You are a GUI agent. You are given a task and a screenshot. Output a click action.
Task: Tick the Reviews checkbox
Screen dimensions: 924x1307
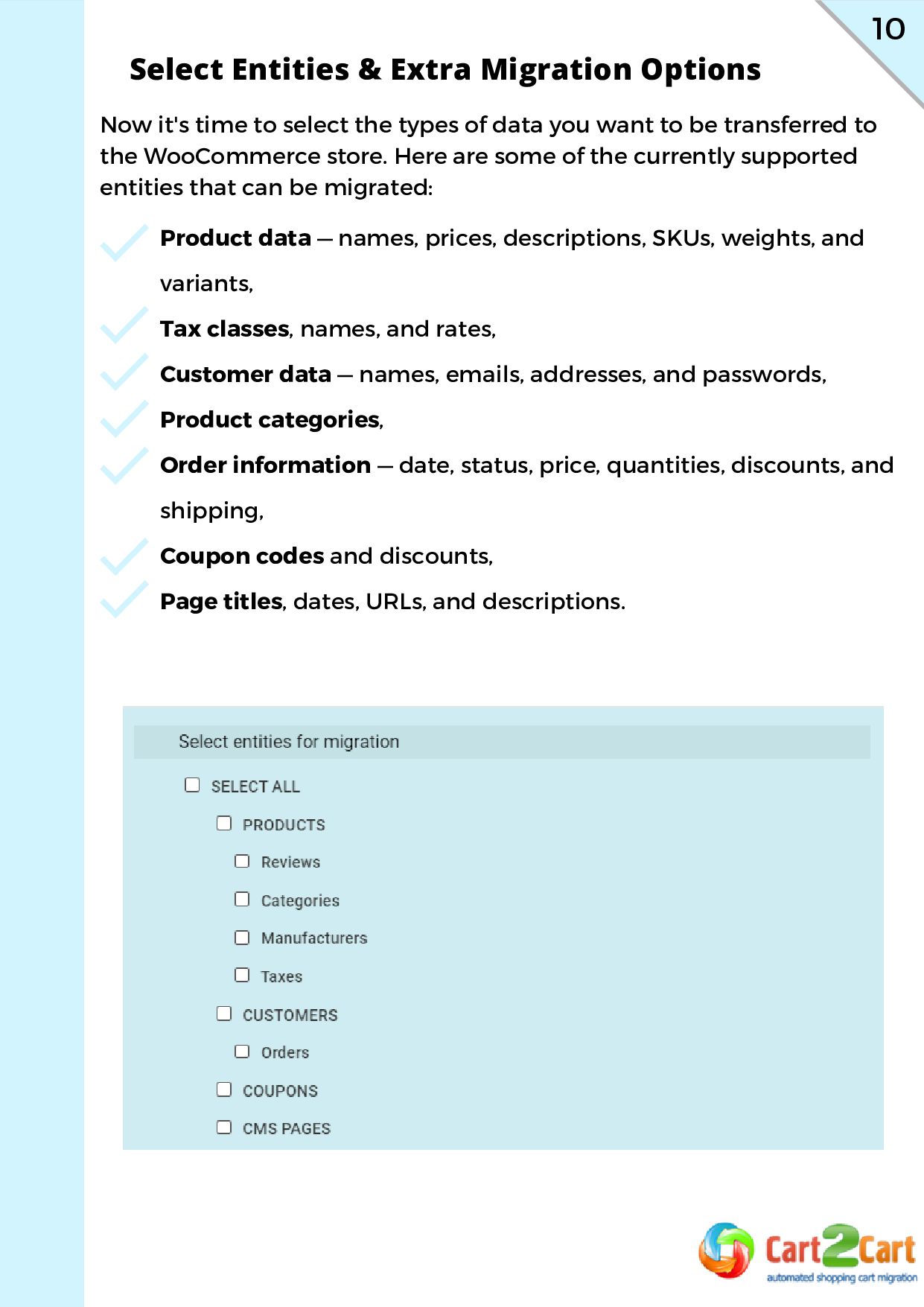242,861
